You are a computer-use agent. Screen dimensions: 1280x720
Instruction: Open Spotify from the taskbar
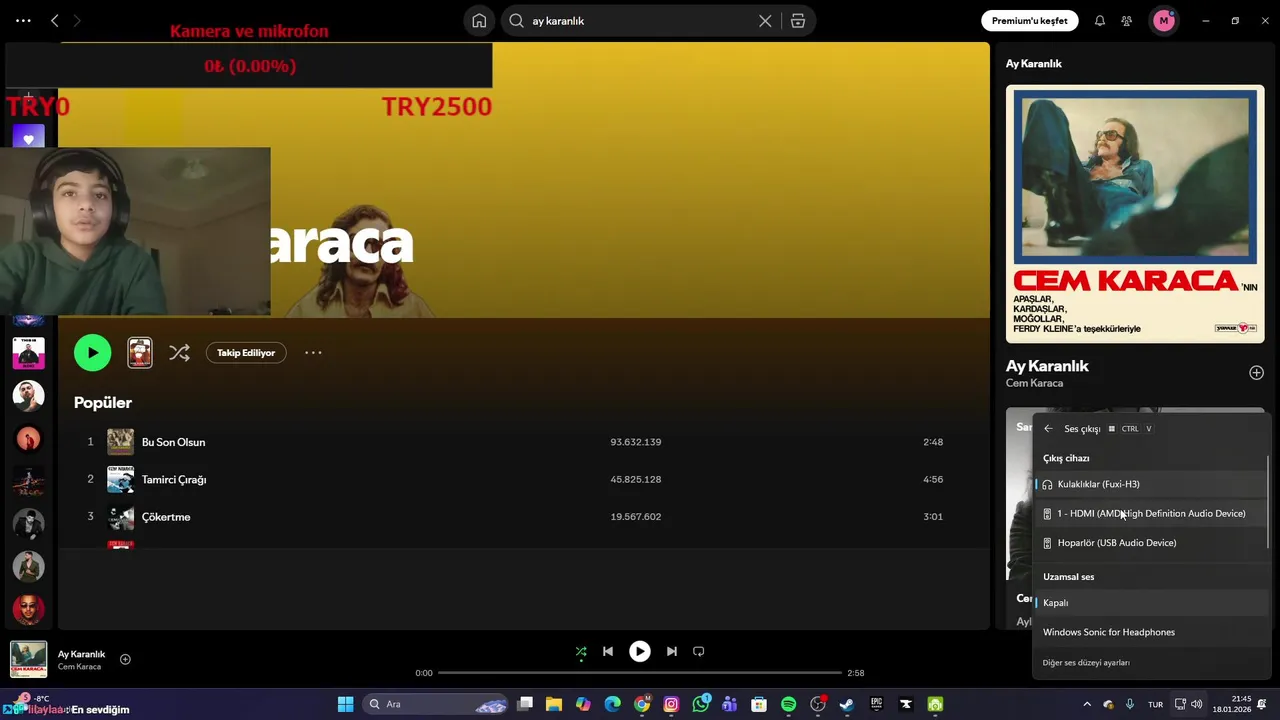pos(788,704)
